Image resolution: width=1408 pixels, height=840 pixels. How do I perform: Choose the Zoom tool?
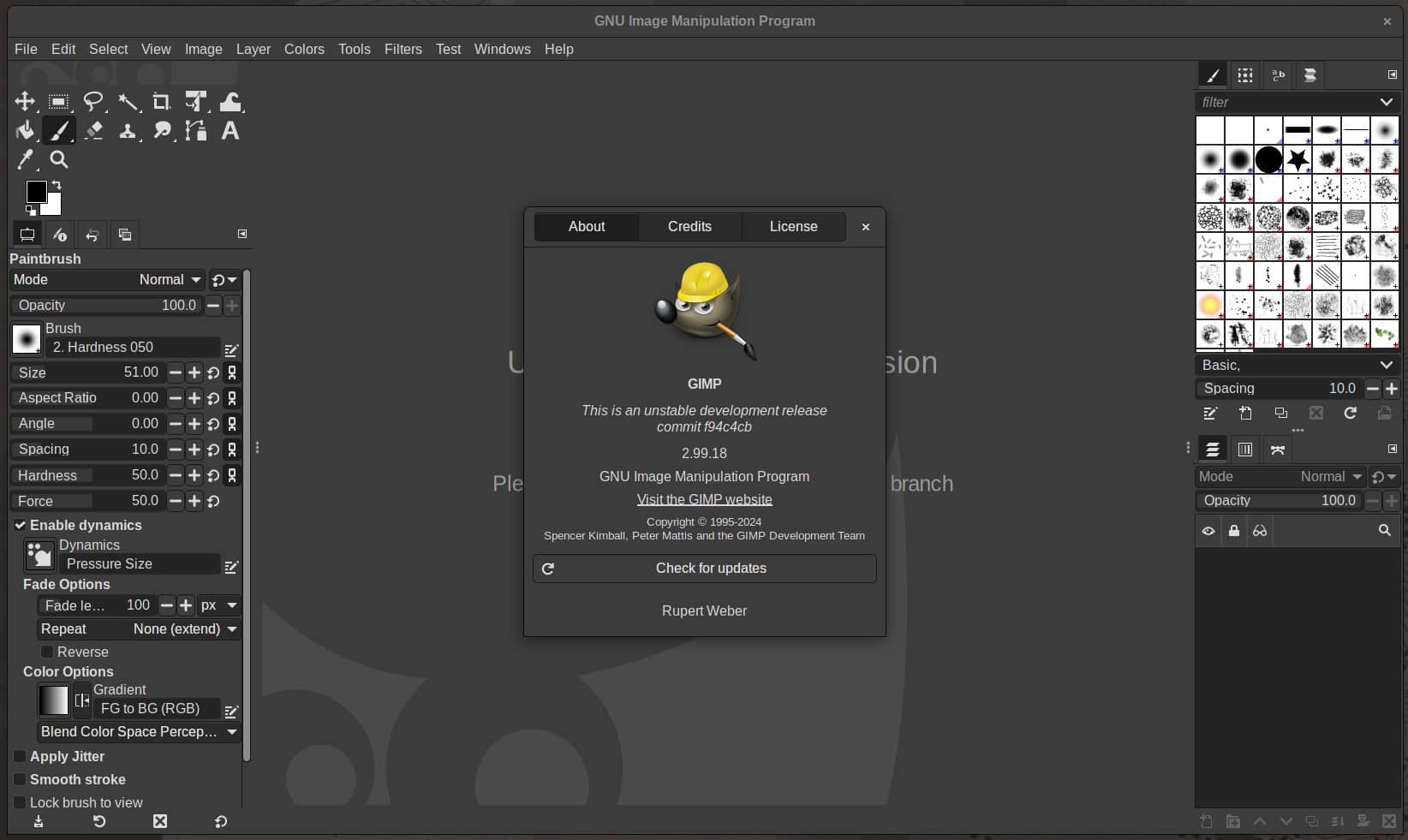point(58,160)
